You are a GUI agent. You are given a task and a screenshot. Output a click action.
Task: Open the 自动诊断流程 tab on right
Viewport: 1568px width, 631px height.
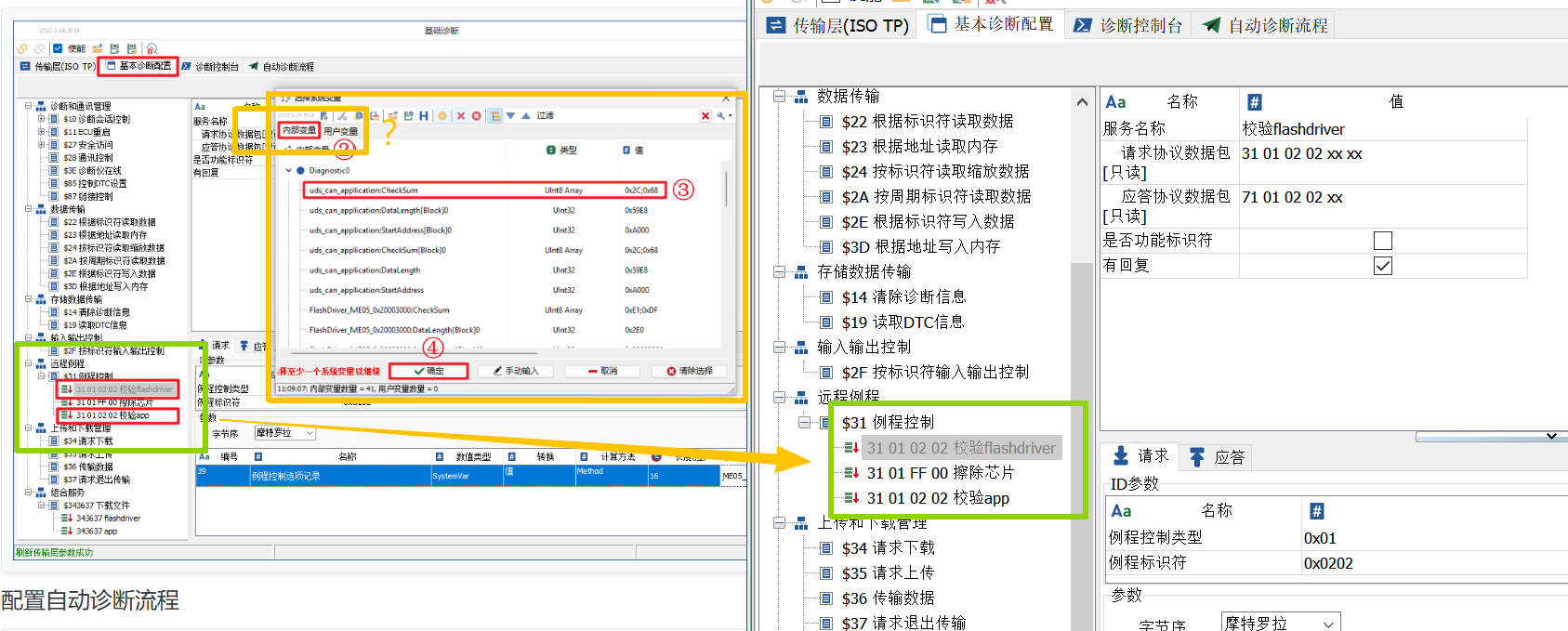point(1266,25)
